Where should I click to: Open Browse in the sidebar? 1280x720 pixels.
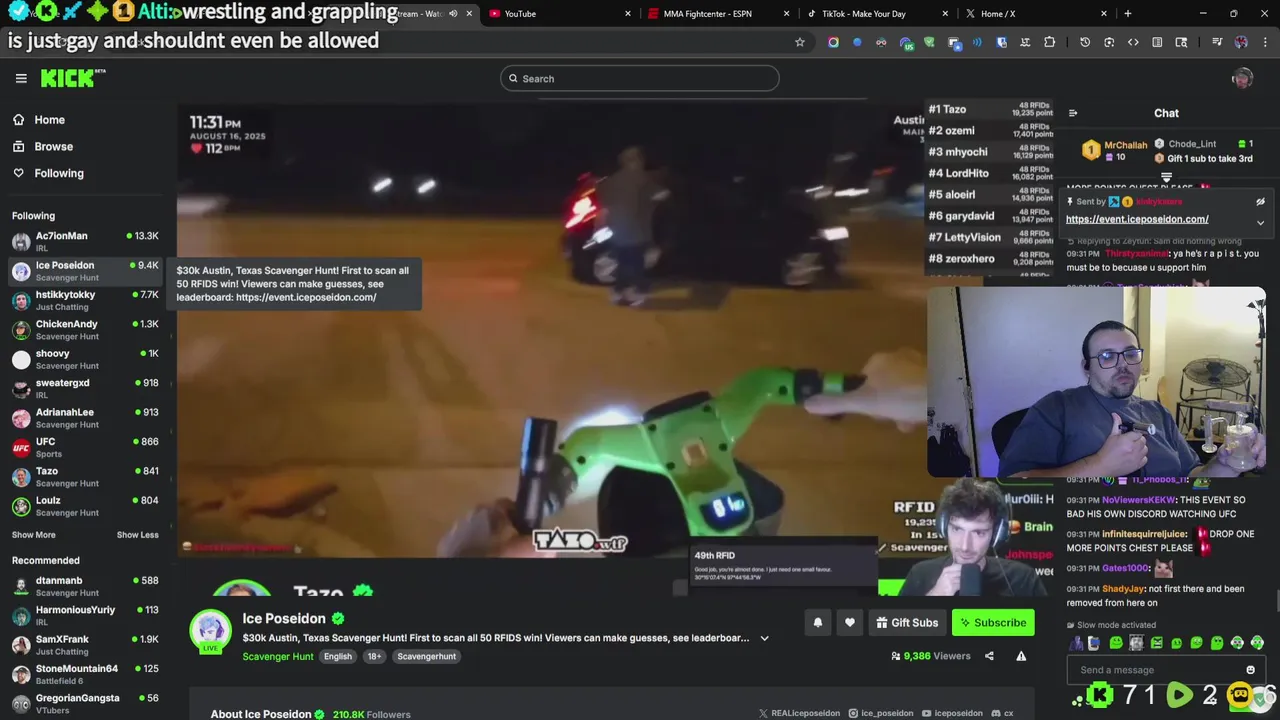[43, 146]
